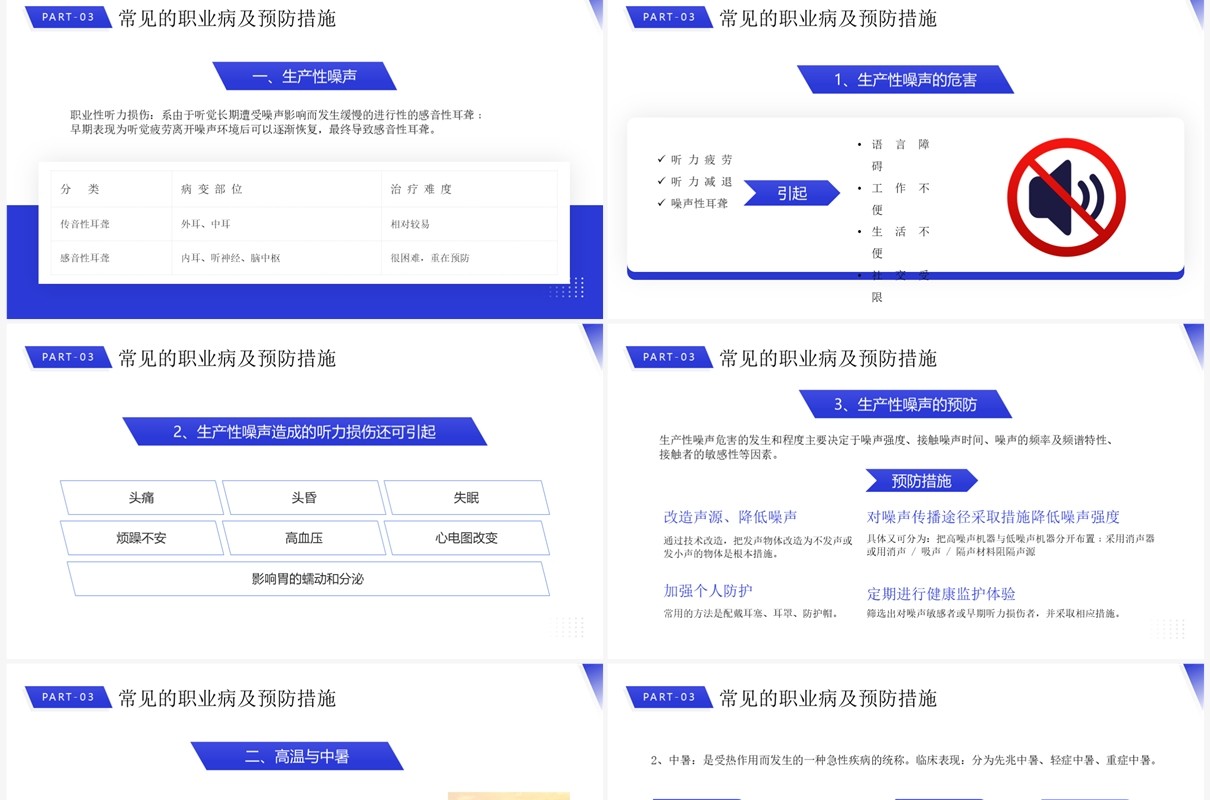The height and width of the screenshot is (800, 1210).
Task: Select the '感音性耳聋' table cell
Action: coord(111,258)
